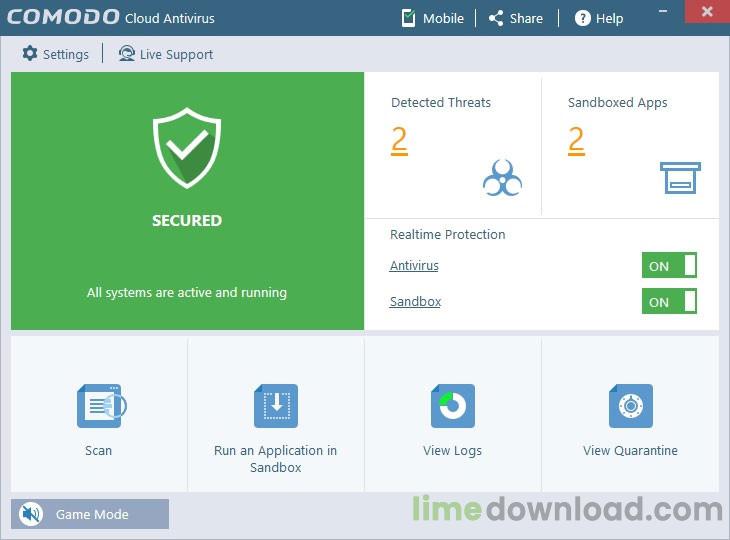Viewport: 730px width, 540px height.
Task: Click the biohazard Detected Threats icon
Action: click(502, 178)
